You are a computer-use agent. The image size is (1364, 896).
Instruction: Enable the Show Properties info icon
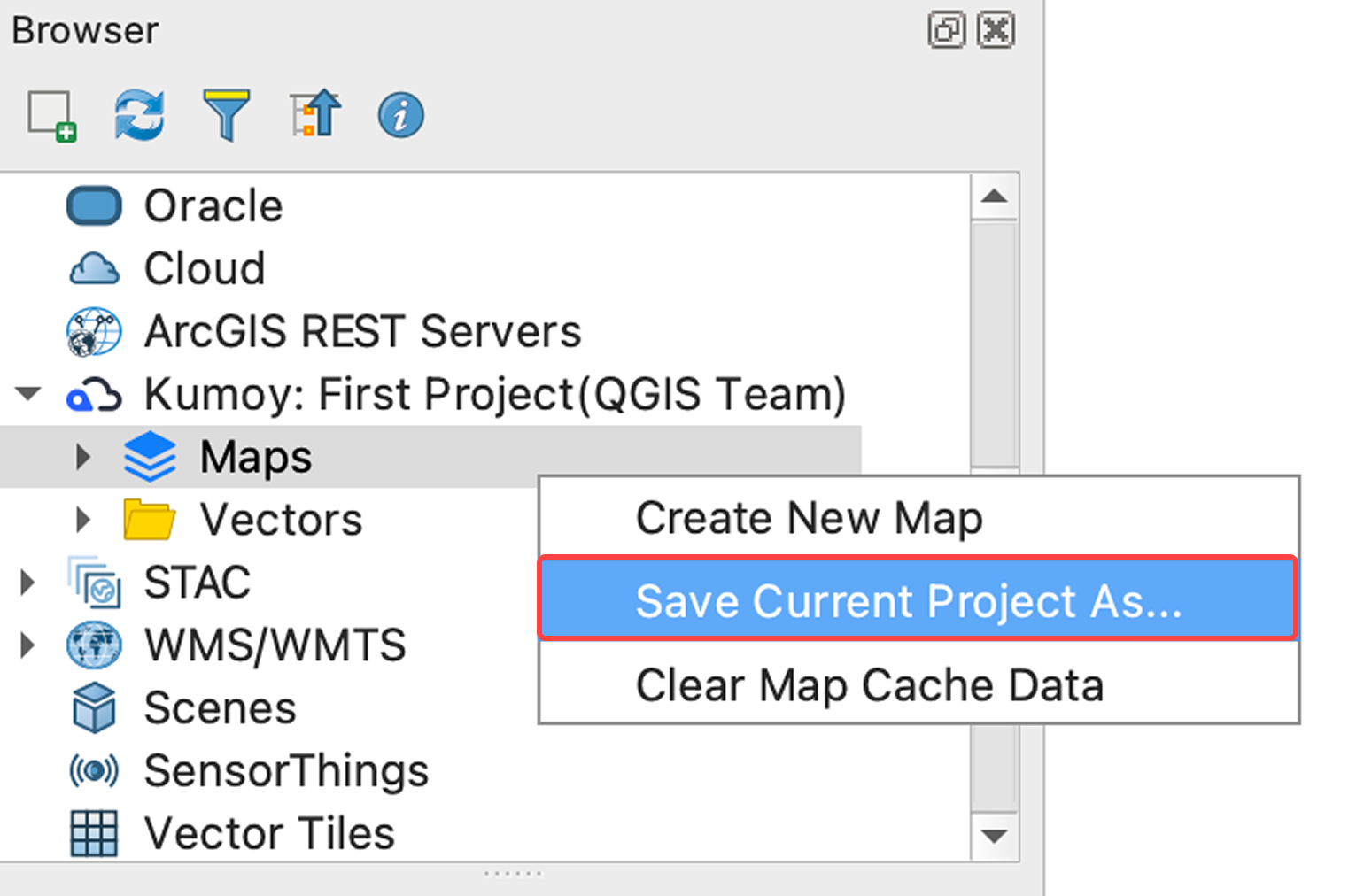pyautogui.click(x=400, y=113)
